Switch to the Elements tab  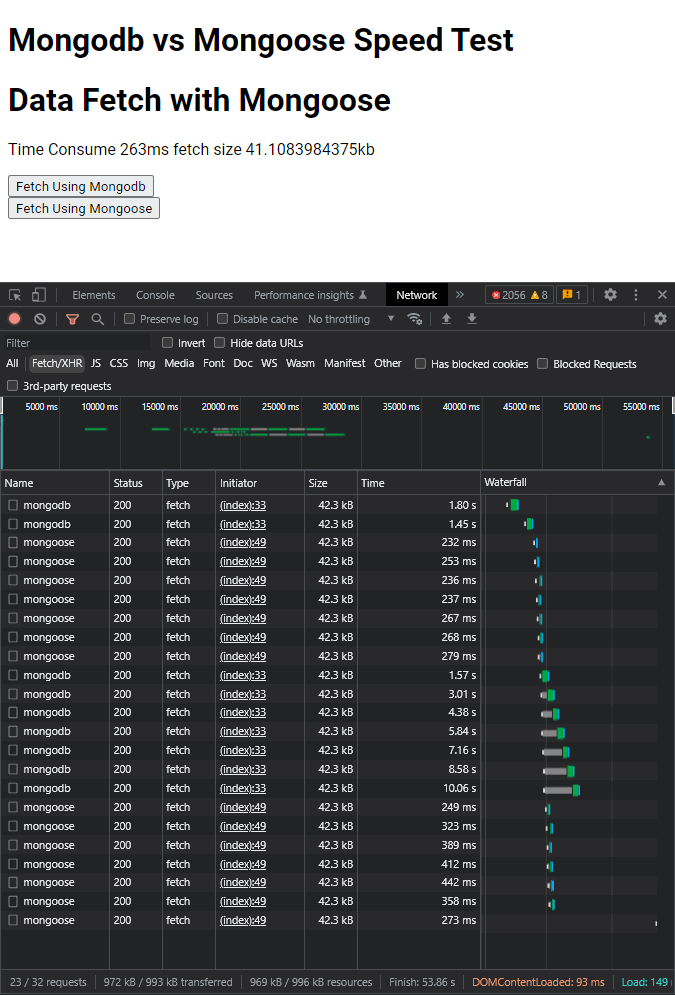(x=94, y=295)
